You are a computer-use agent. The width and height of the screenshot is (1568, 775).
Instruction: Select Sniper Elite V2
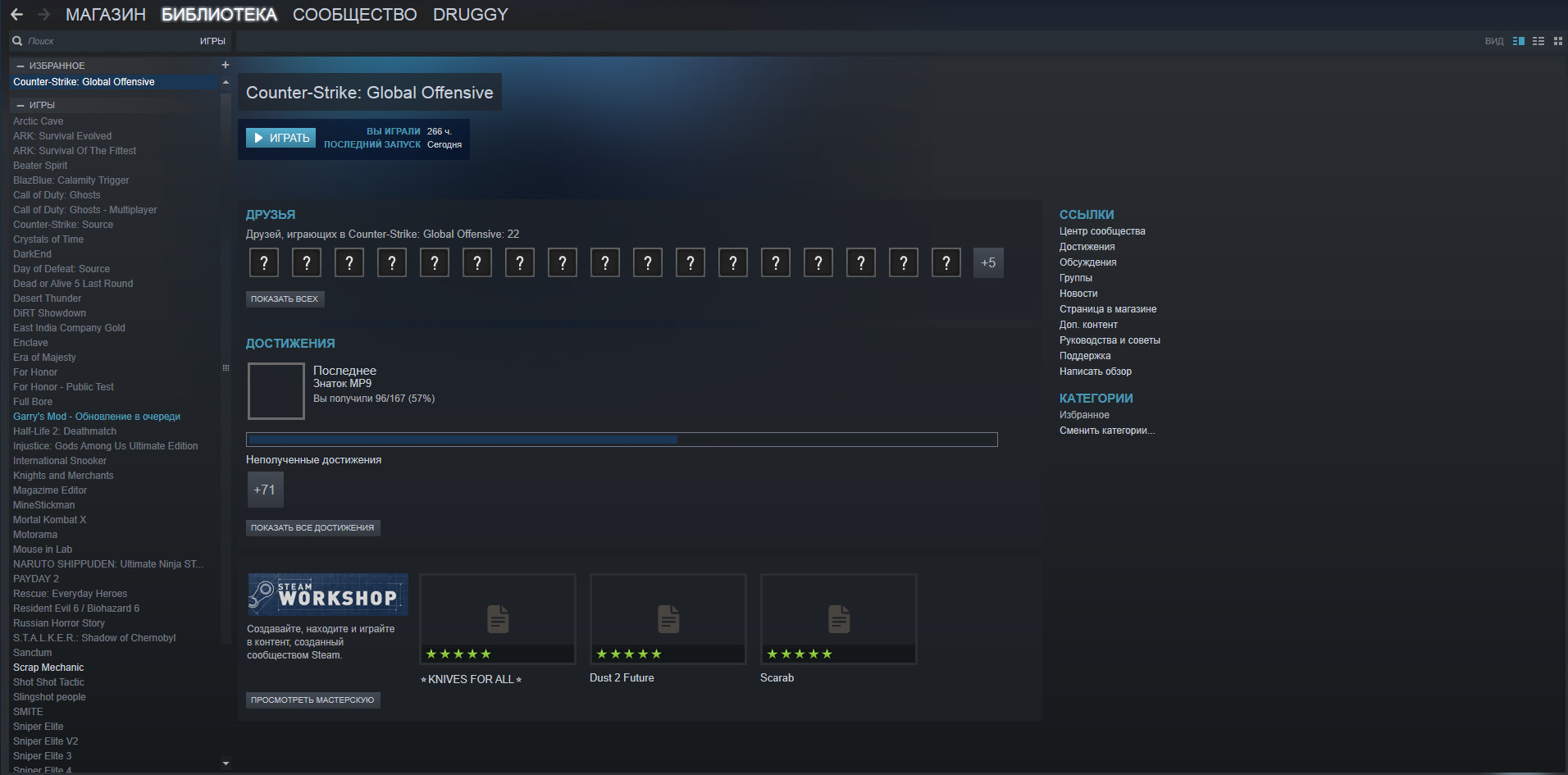coord(46,741)
